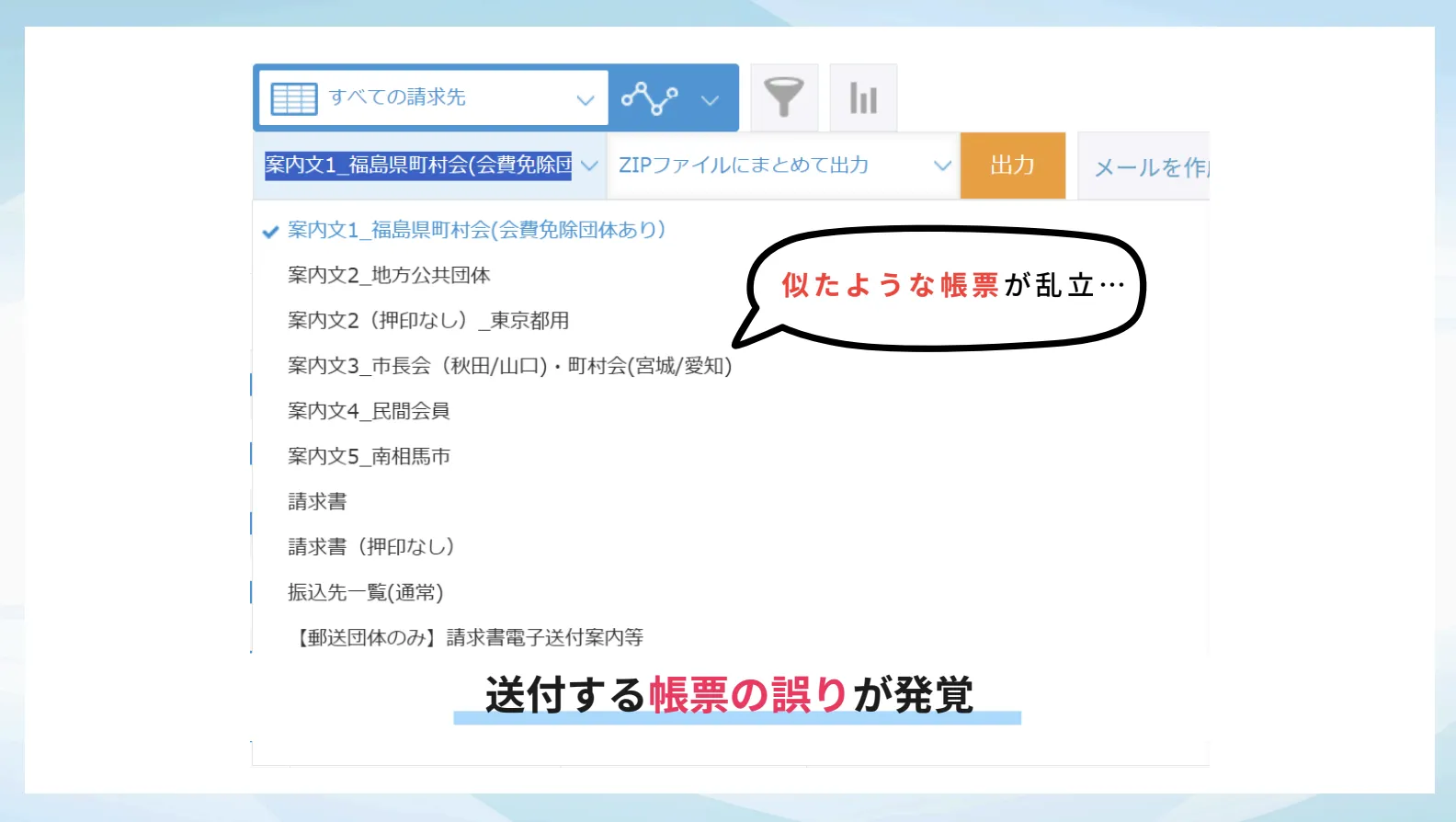
Task: Select checked 案内文1_福島県町村会 option
Action: tap(476, 230)
